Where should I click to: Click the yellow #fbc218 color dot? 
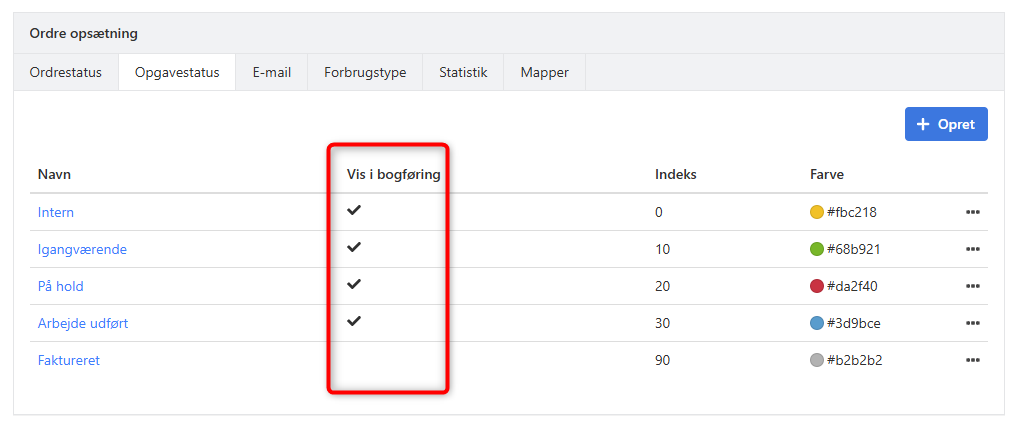click(817, 212)
